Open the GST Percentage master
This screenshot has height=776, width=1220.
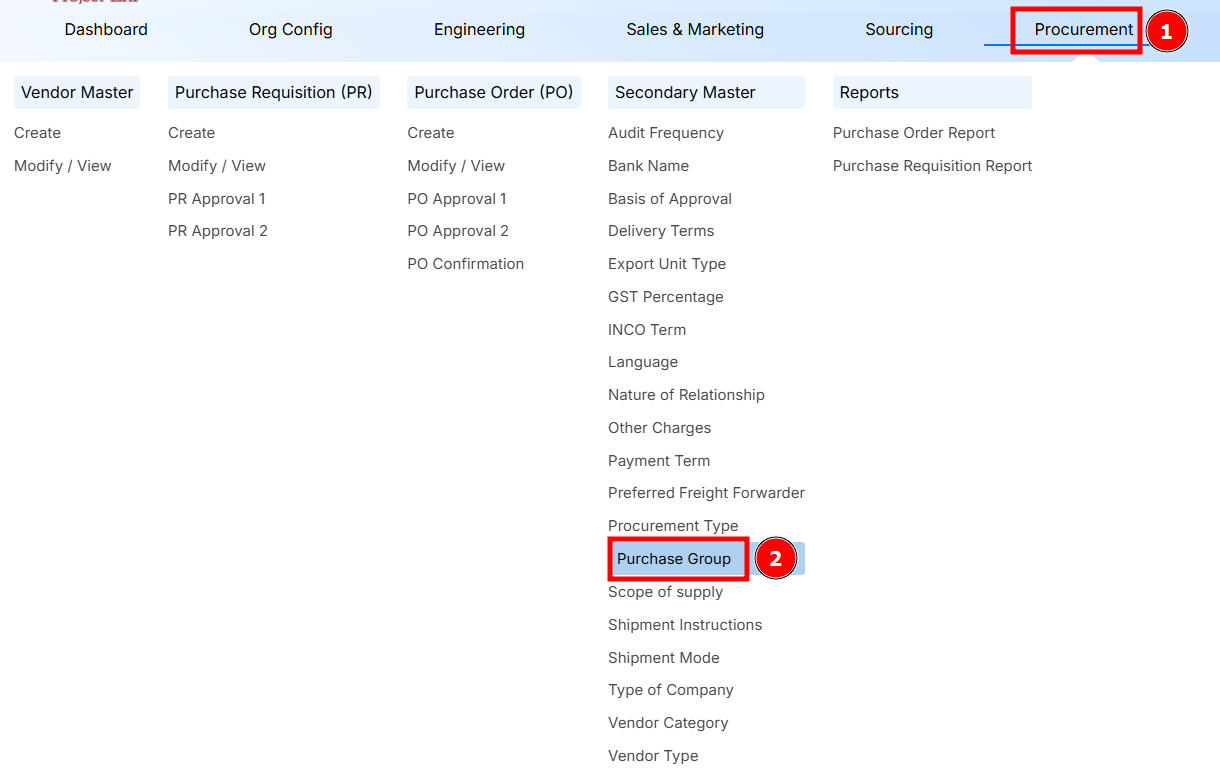tap(665, 296)
